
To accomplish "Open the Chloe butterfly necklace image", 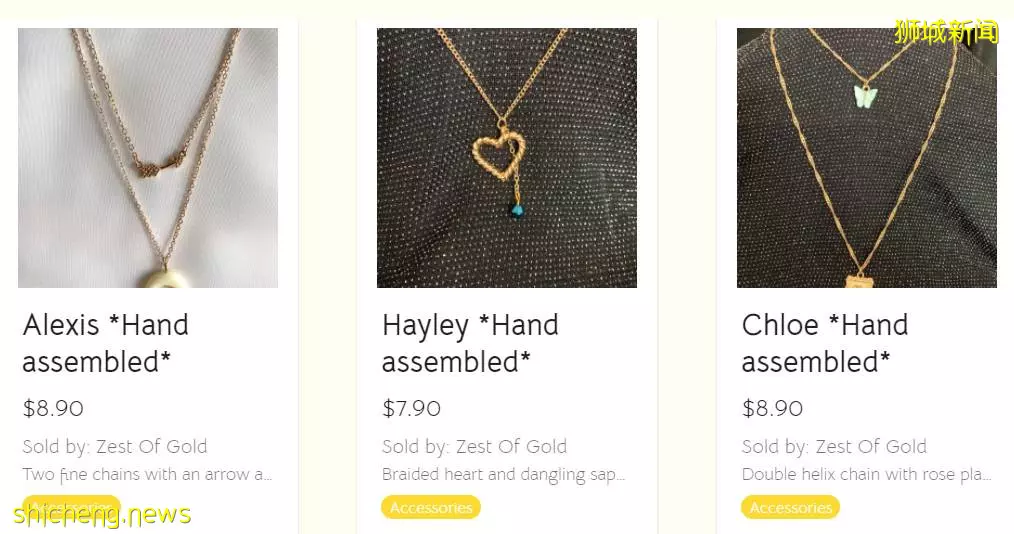I will click(x=867, y=158).
